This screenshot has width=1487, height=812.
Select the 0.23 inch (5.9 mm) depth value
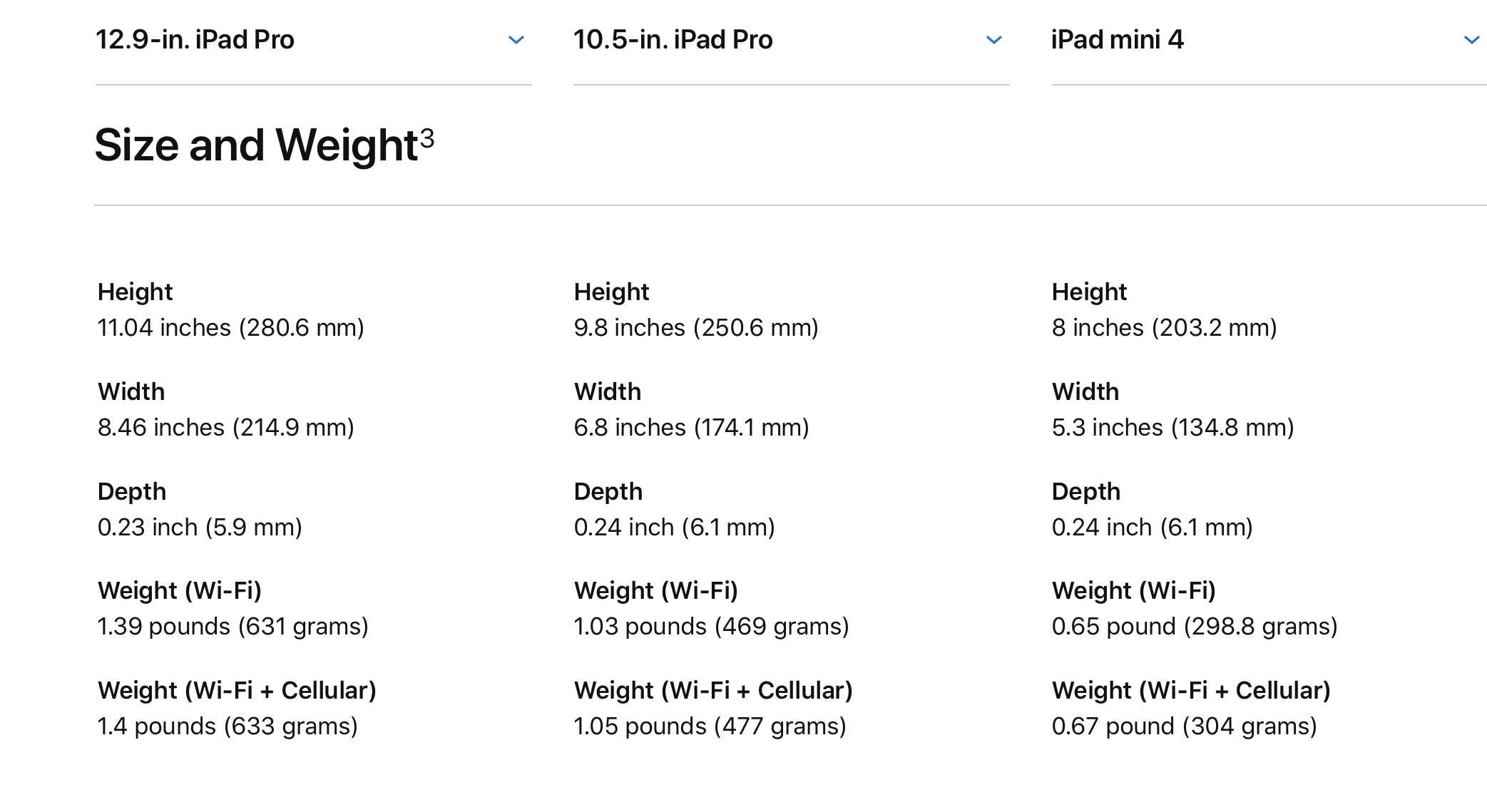[x=200, y=528]
